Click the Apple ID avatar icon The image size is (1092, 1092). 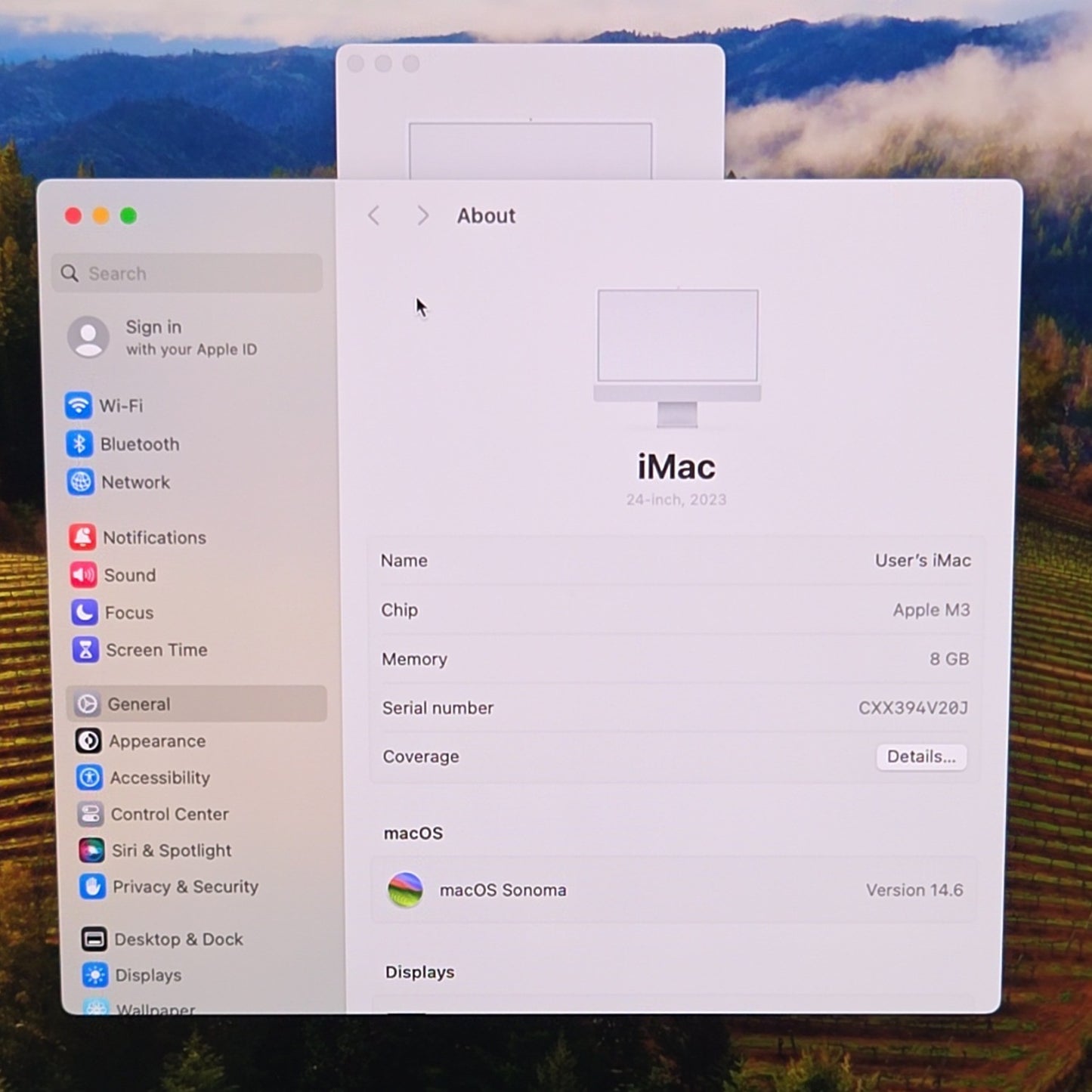pos(88,337)
